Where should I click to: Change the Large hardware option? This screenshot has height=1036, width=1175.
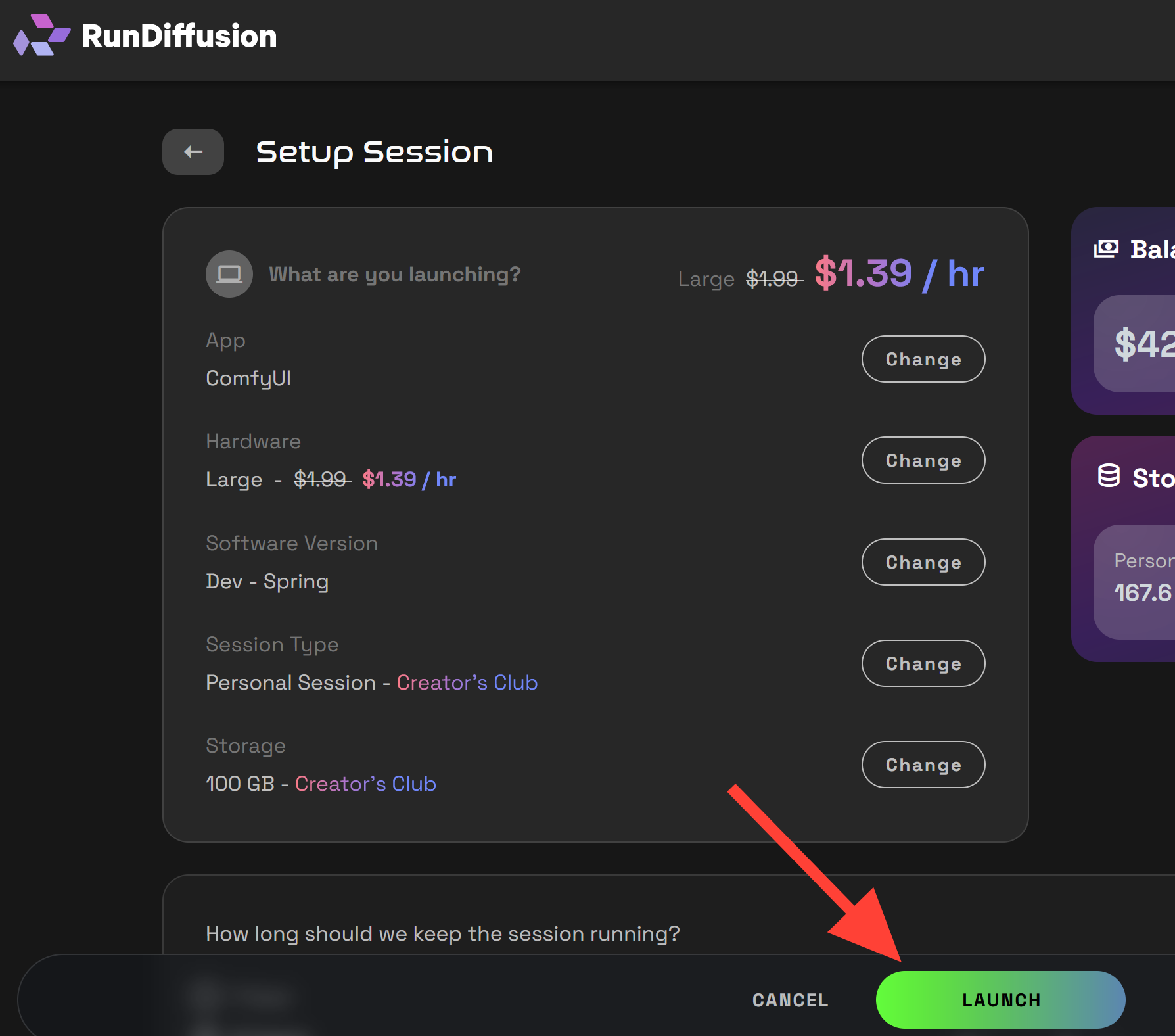923,460
